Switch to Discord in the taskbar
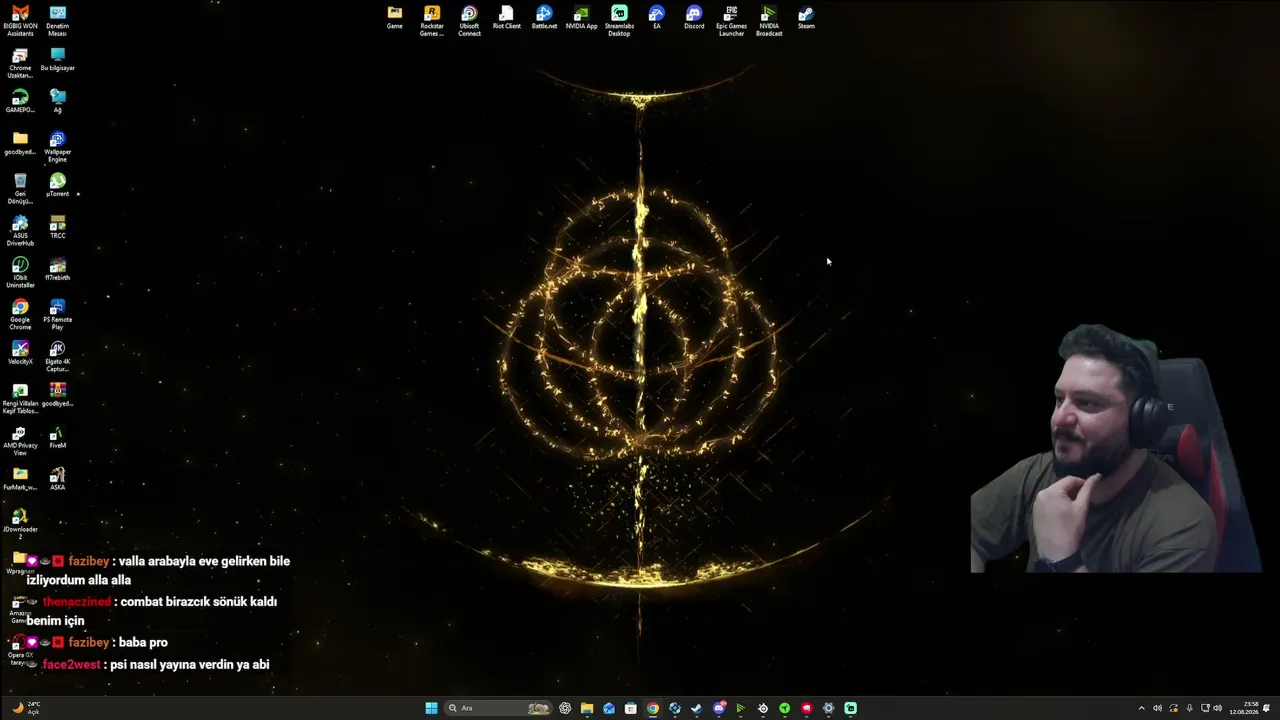 point(719,708)
